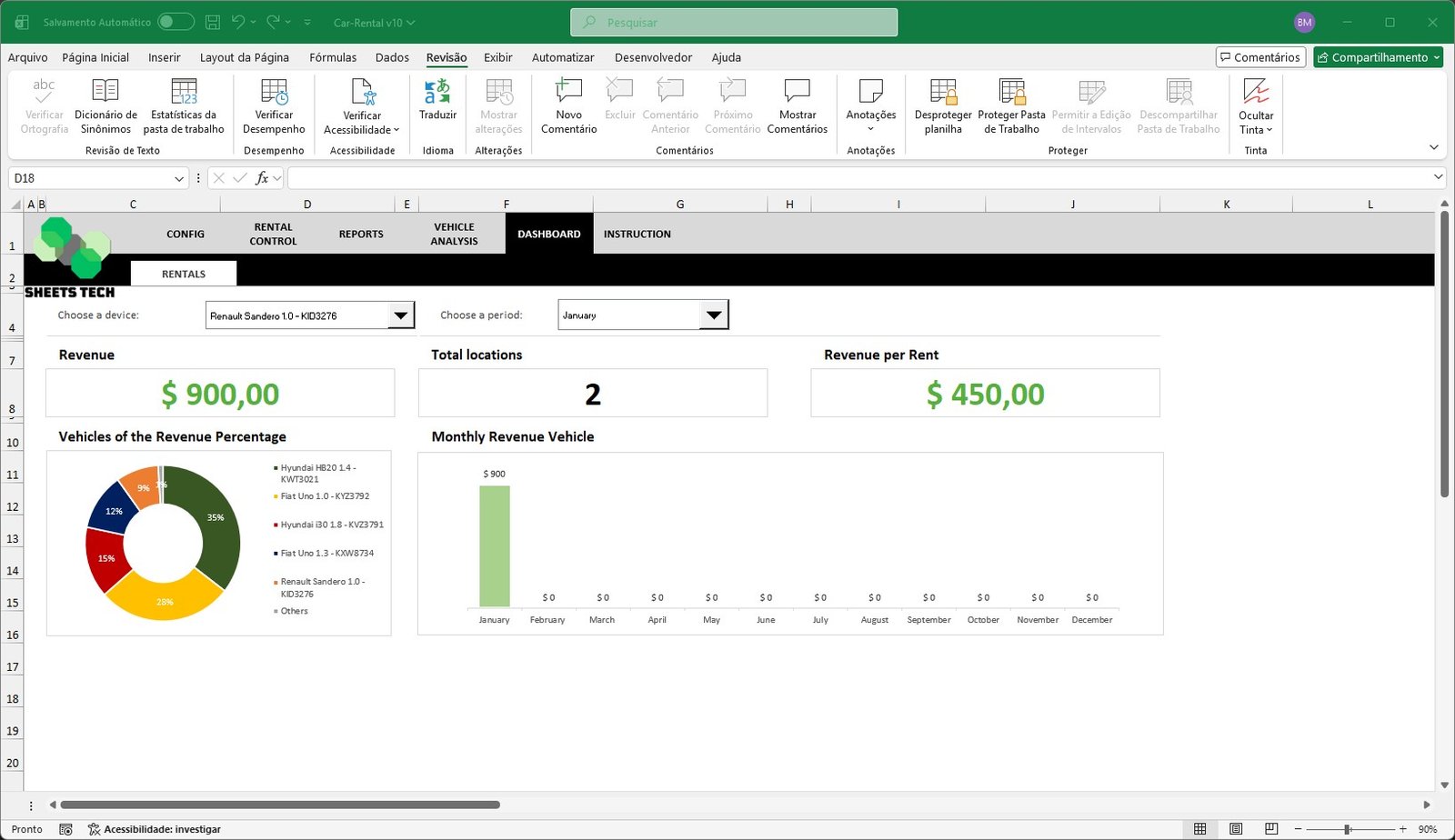The width and height of the screenshot is (1455, 840).
Task: Toggle Salvamento Automático on
Action: point(176,21)
